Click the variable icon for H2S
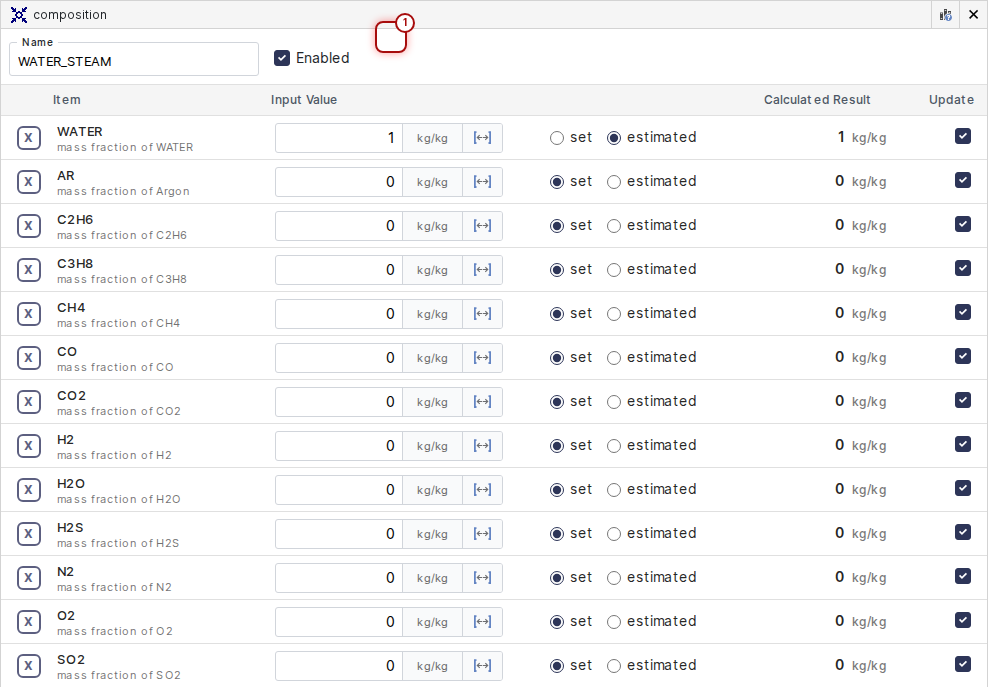This screenshot has width=988, height=687. coord(29,534)
